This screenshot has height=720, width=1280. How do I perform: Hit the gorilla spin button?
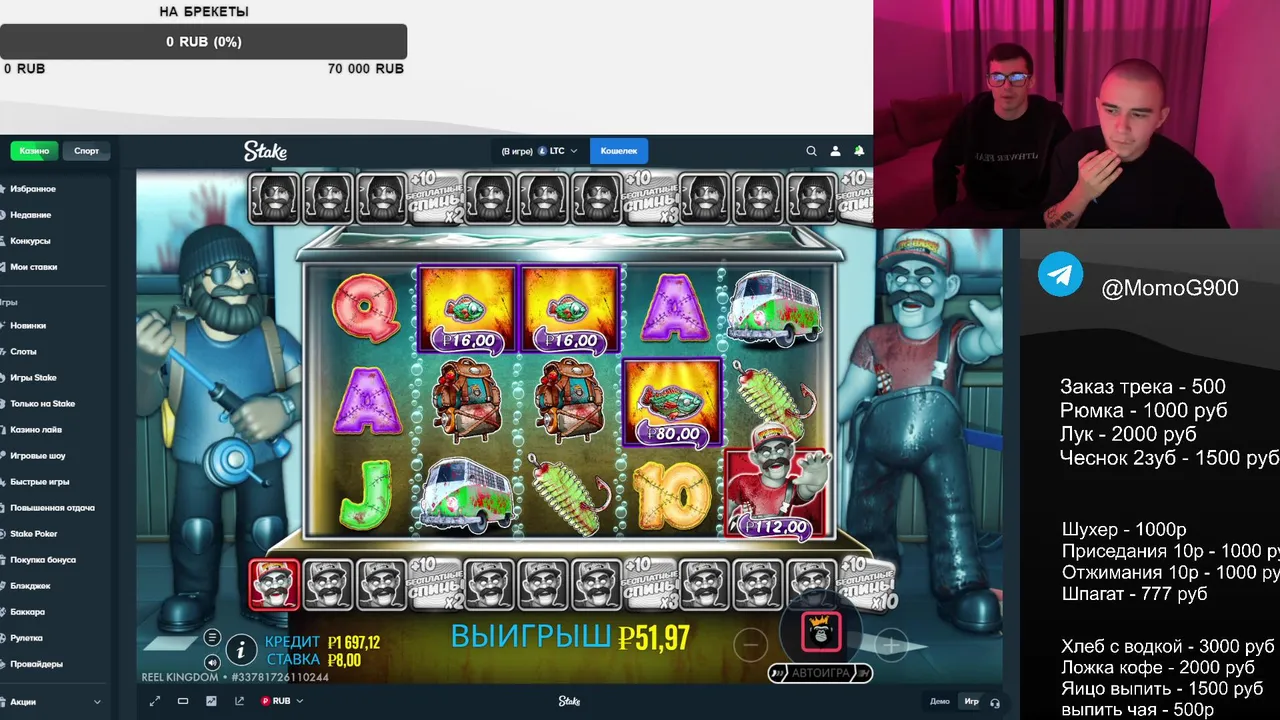[x=821, y=631]
